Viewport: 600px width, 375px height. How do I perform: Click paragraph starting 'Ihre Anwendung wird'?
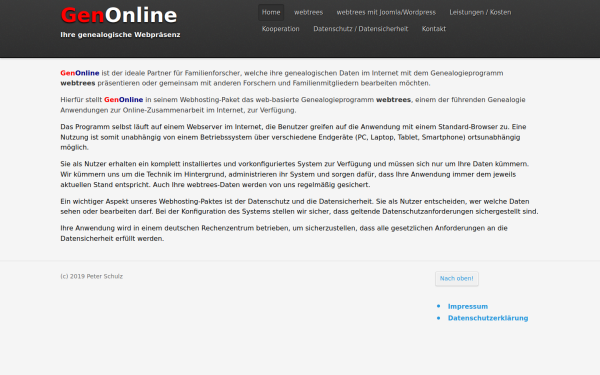(x=284, y=233)
